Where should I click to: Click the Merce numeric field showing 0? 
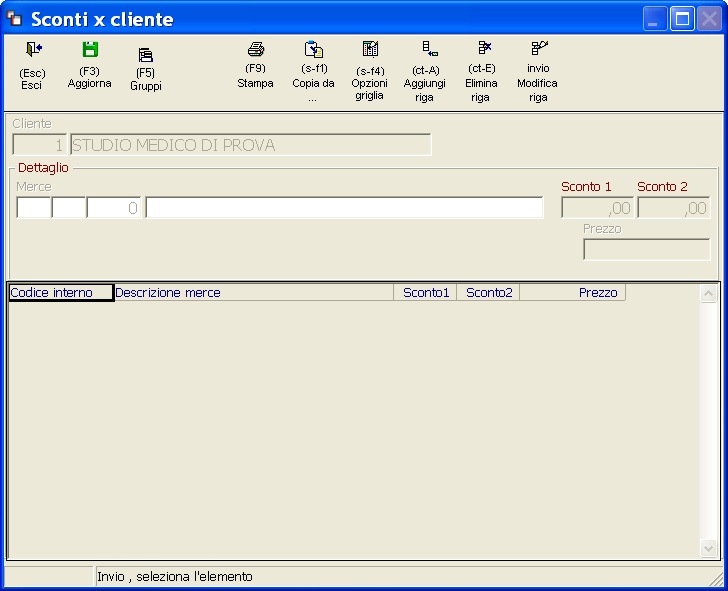[113, 208]
